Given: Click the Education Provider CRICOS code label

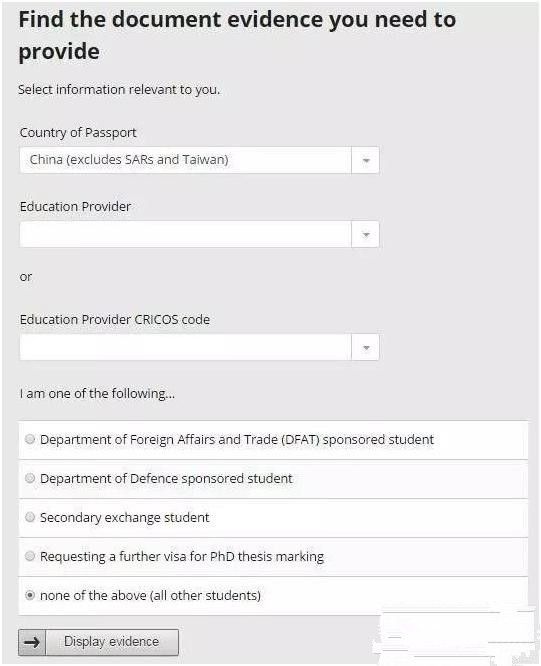Looking at the screenshot, I should click(x=115, y=319).
